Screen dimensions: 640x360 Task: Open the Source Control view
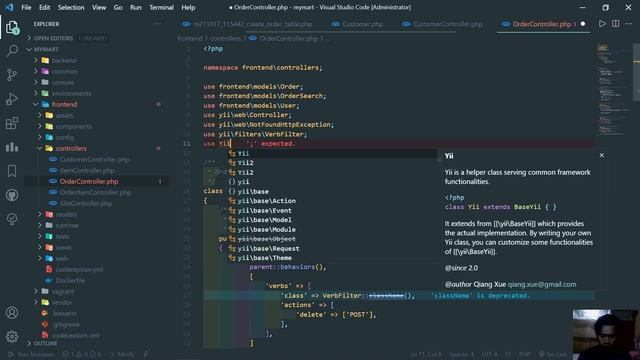[x=12, y=75]
